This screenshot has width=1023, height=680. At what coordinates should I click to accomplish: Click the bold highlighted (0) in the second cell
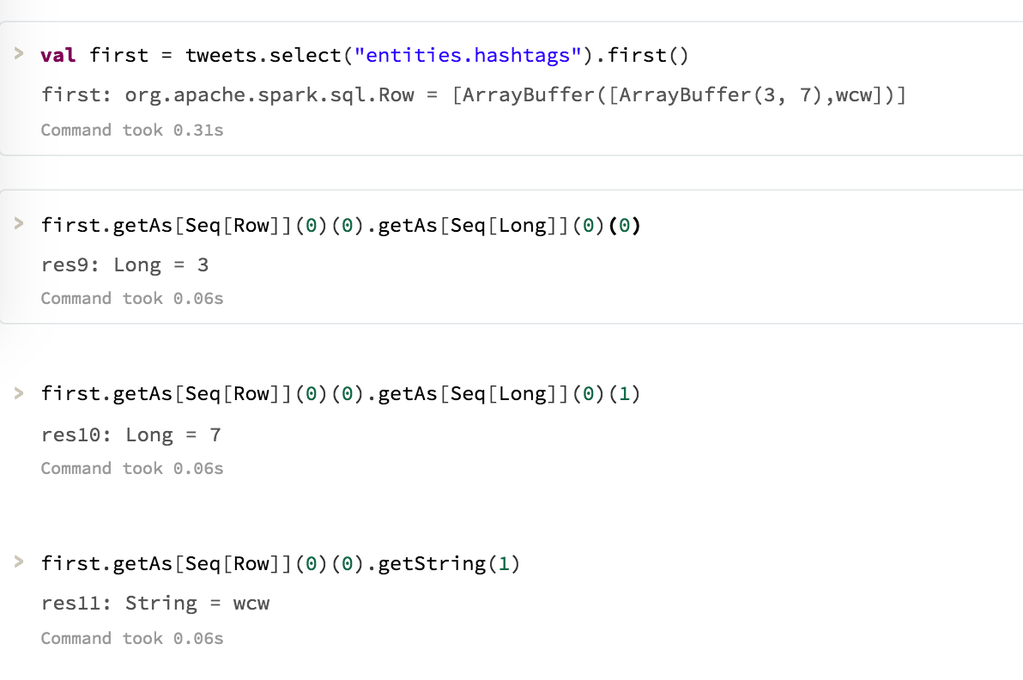pyautogui.click(x=624, y=225)
